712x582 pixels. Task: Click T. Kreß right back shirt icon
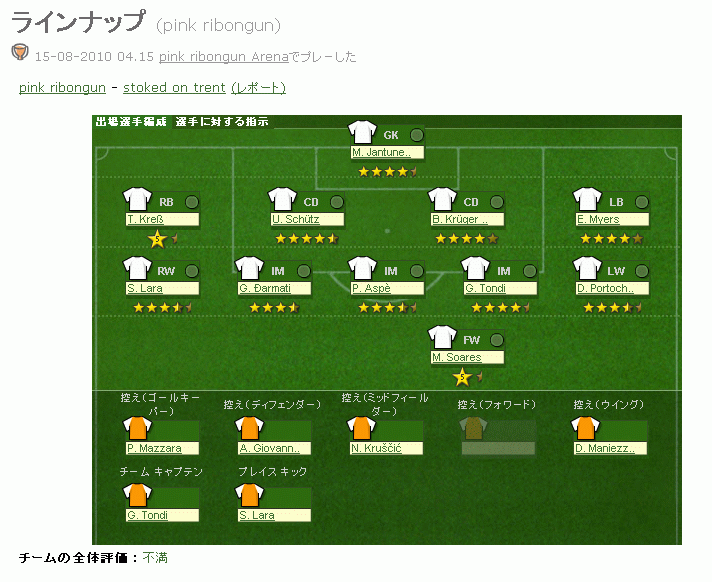click(x=137, y=201)
